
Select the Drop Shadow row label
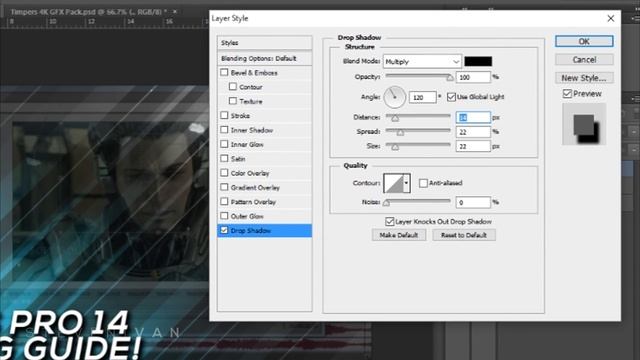pyautogui.click(x=251, y=231)
